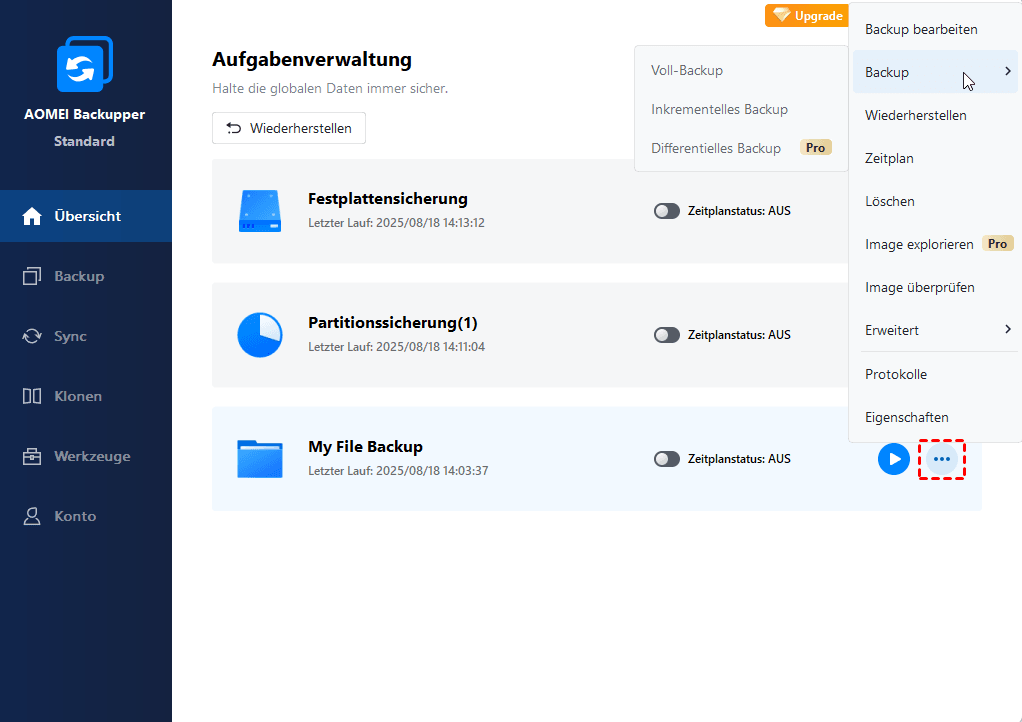The width and height of the screenshot is (1022, 722).
Task: Click 'Letzter Lauf: 2025/08/18 14:11:04' text
Action: (x=396, y=347)
